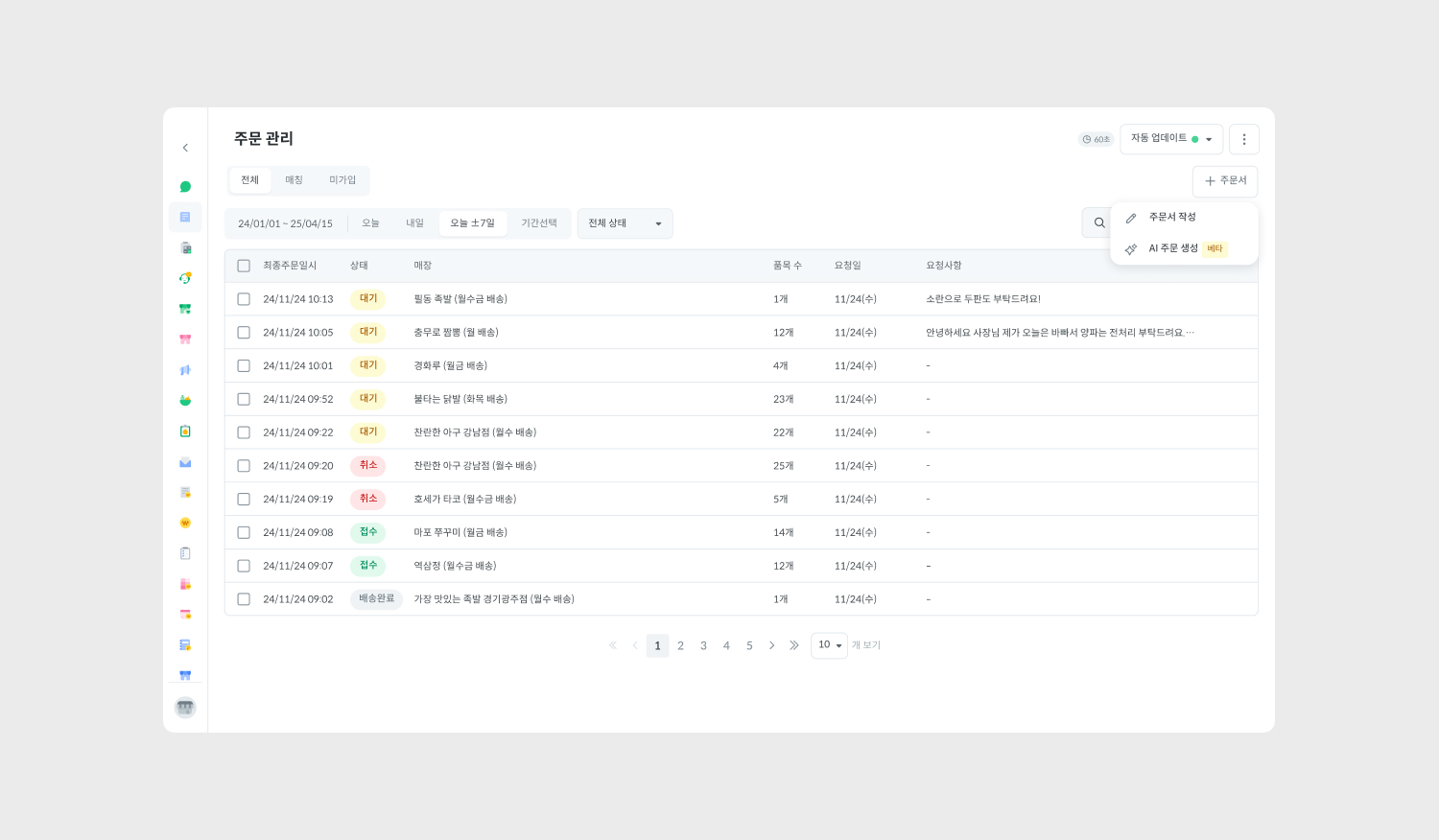Check the order row from 24/11/24 10:13
The height and width of the screenshot is (840, 1439).
(244, 299)
